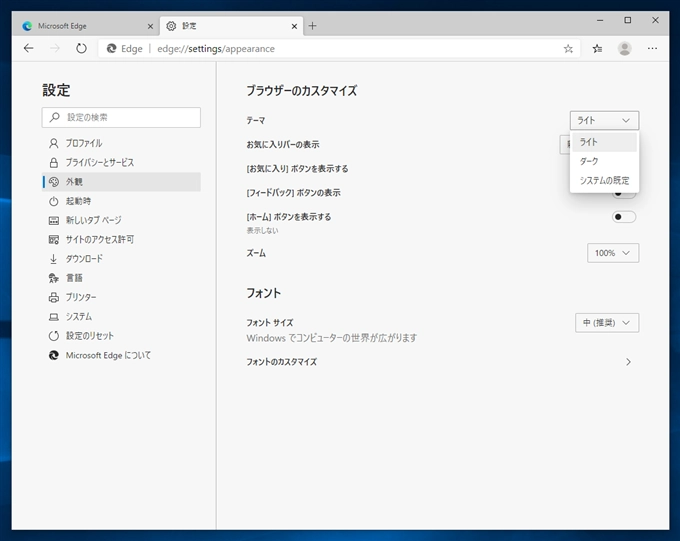Click the laptop icon next to システム

click(53, 317)
